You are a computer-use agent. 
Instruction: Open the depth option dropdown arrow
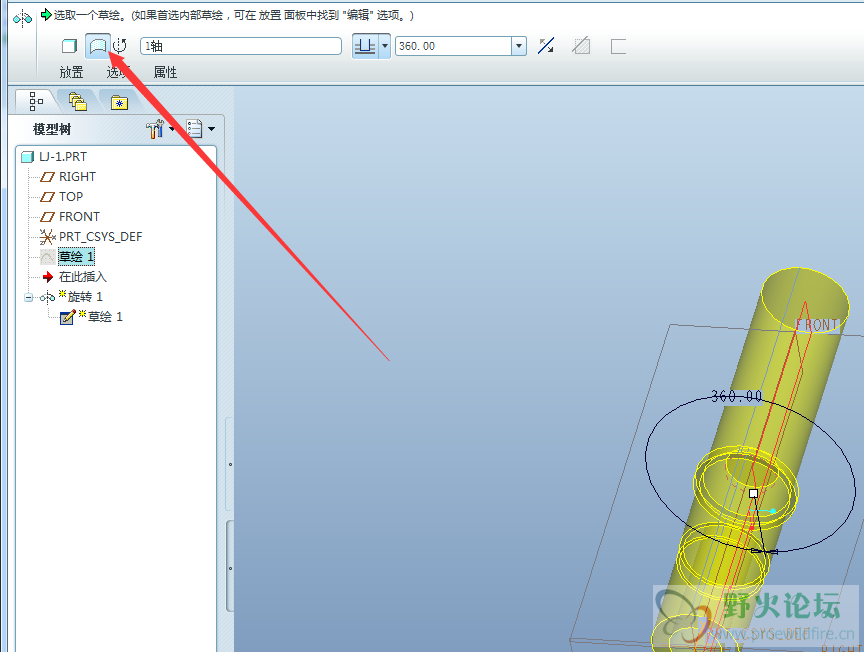(x=385, y=46)
